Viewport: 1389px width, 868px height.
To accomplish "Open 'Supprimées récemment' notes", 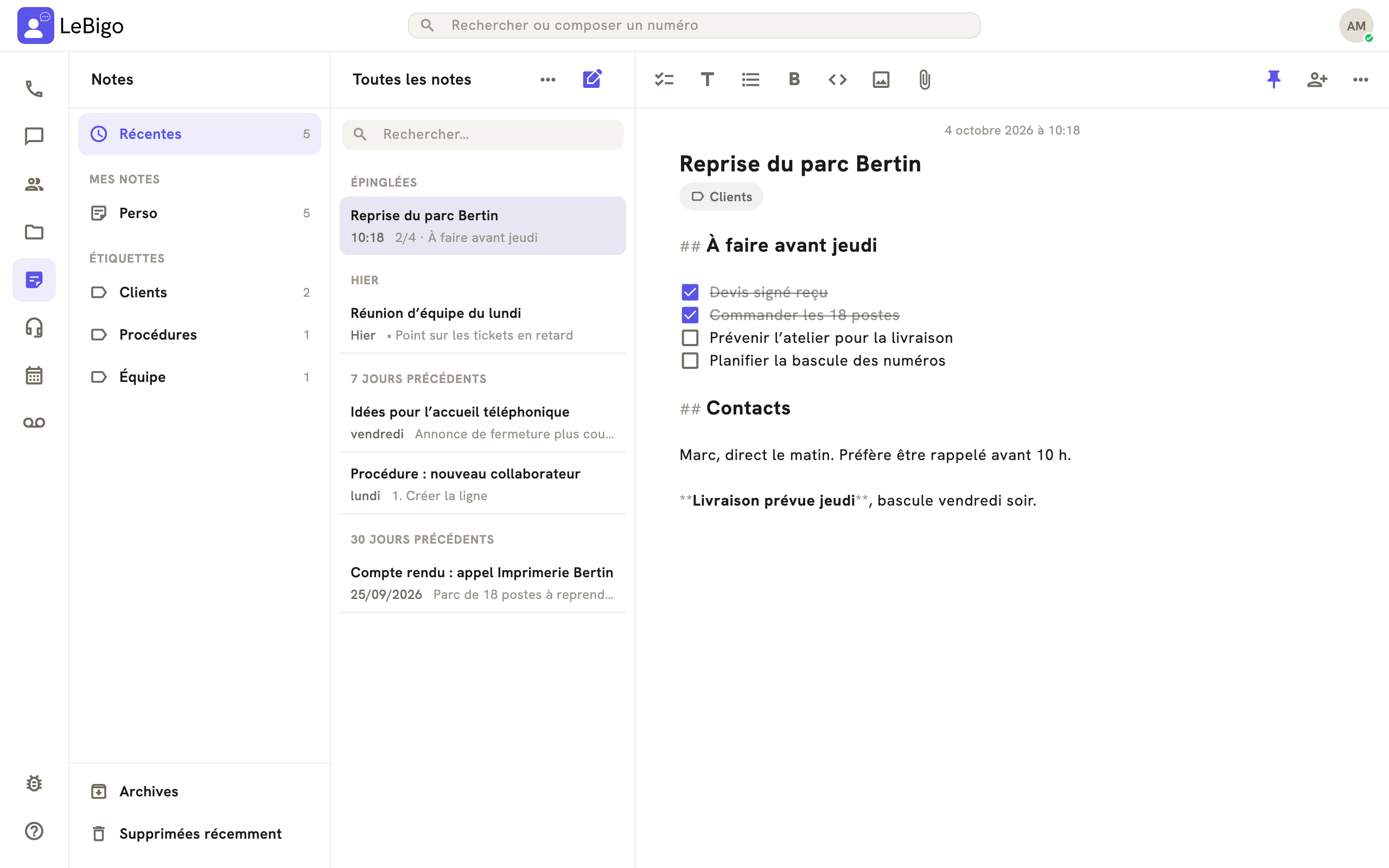I will [199, 834].
